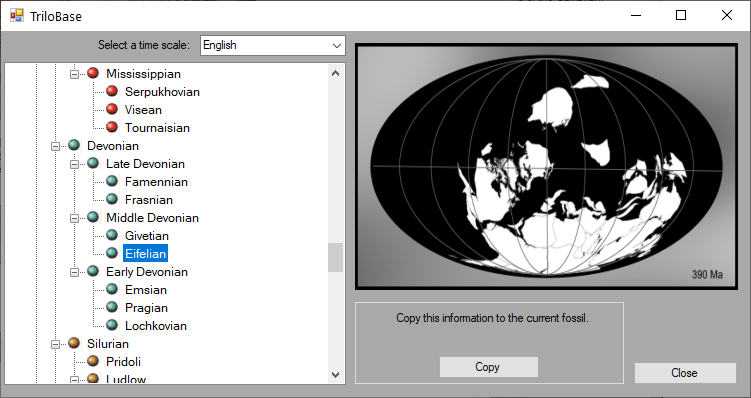
Task: Click the 'Select a time scale:' label
Action: pos(144,45)
